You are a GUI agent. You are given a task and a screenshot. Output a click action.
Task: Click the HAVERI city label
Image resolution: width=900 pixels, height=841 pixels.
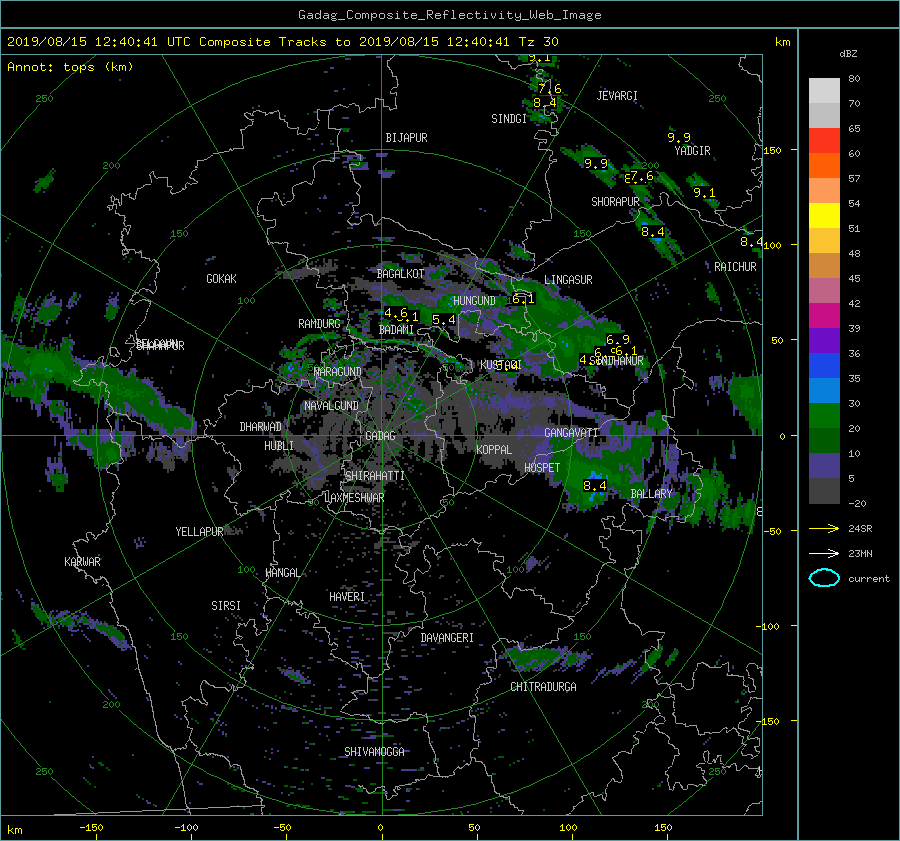point(347,597)
